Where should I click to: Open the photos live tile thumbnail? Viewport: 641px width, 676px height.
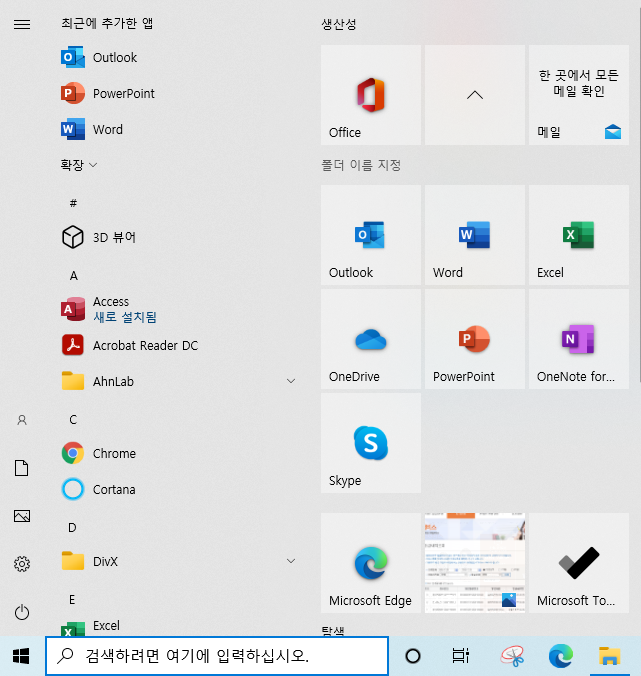[475, 563]
